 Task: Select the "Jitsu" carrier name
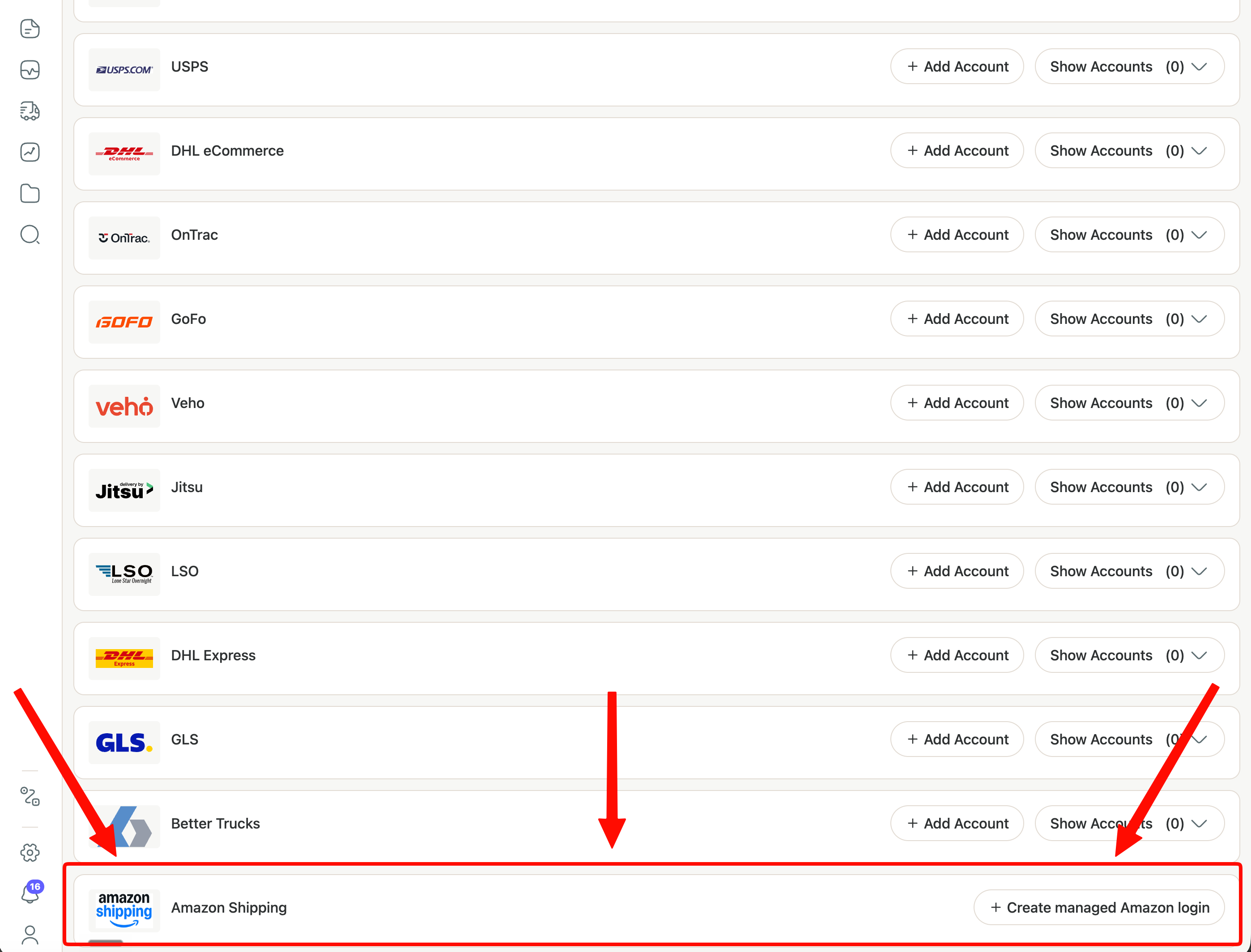(187, 487)
